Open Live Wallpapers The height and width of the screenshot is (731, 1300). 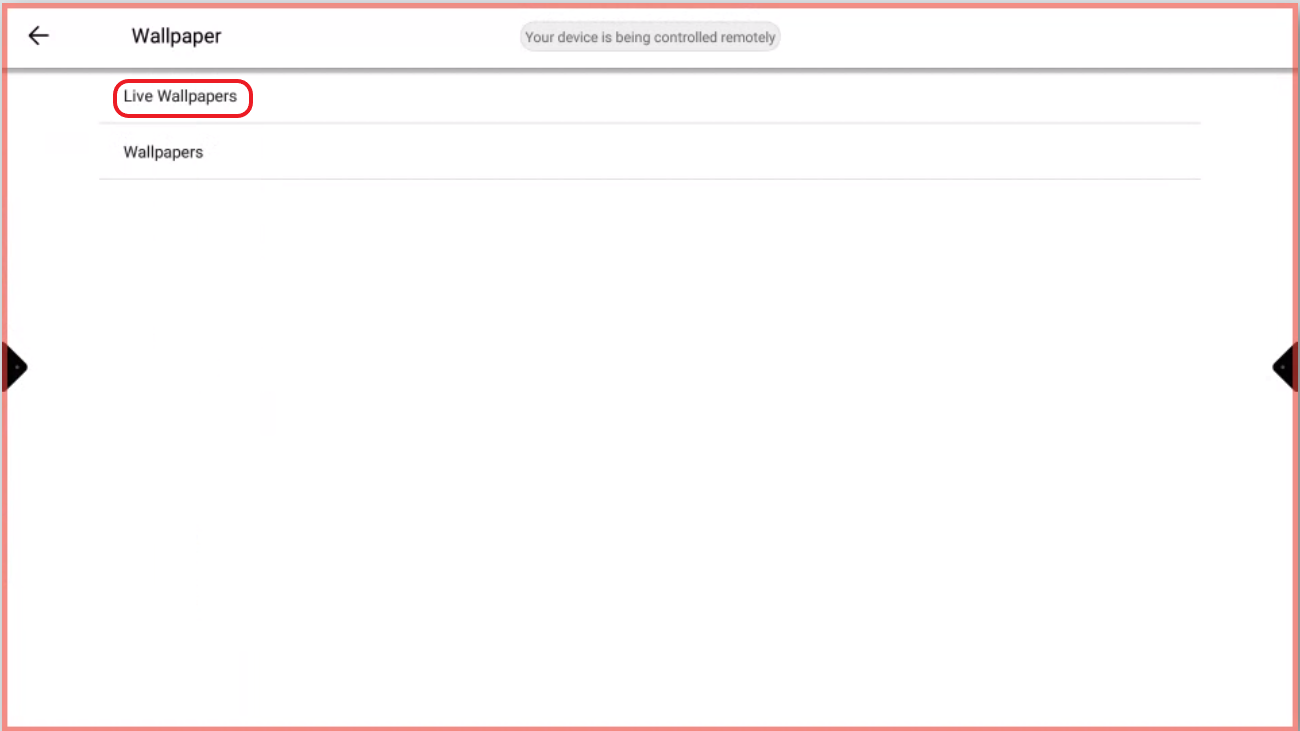181,97
